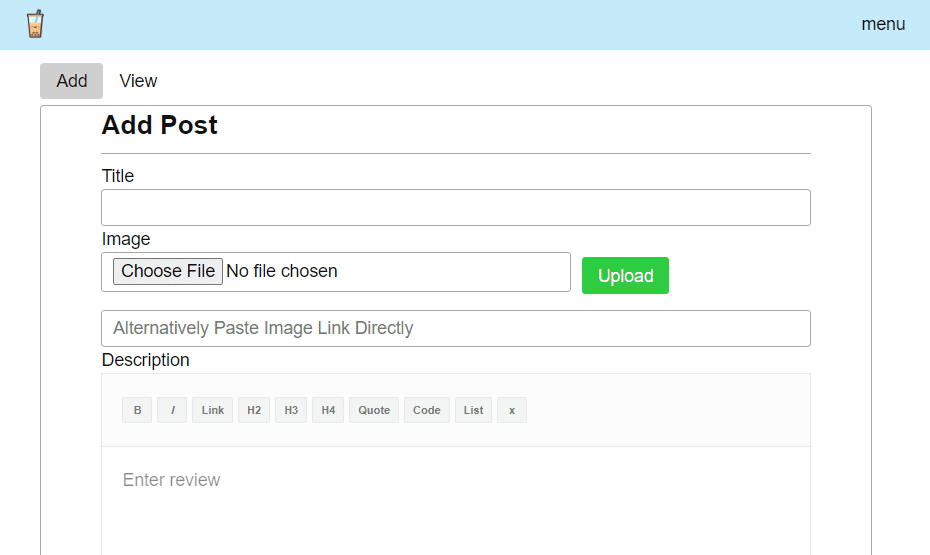
Task: Switch to the View tab
Action: (138, 81)
